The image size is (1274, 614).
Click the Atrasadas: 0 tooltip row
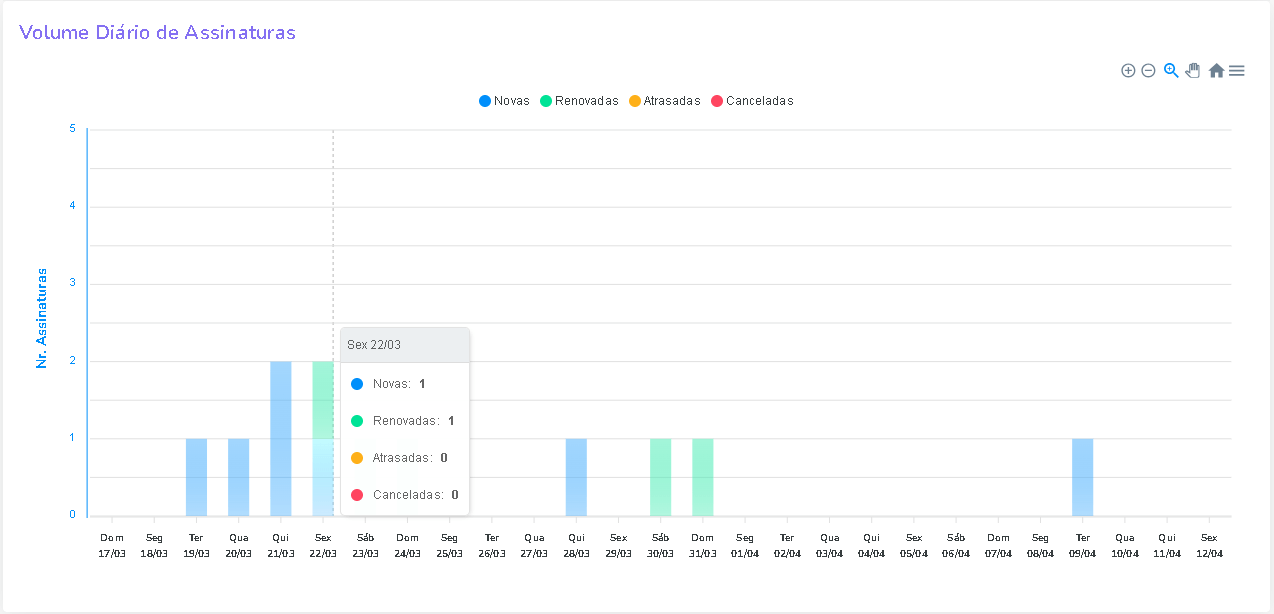click(x=405, y=458)
